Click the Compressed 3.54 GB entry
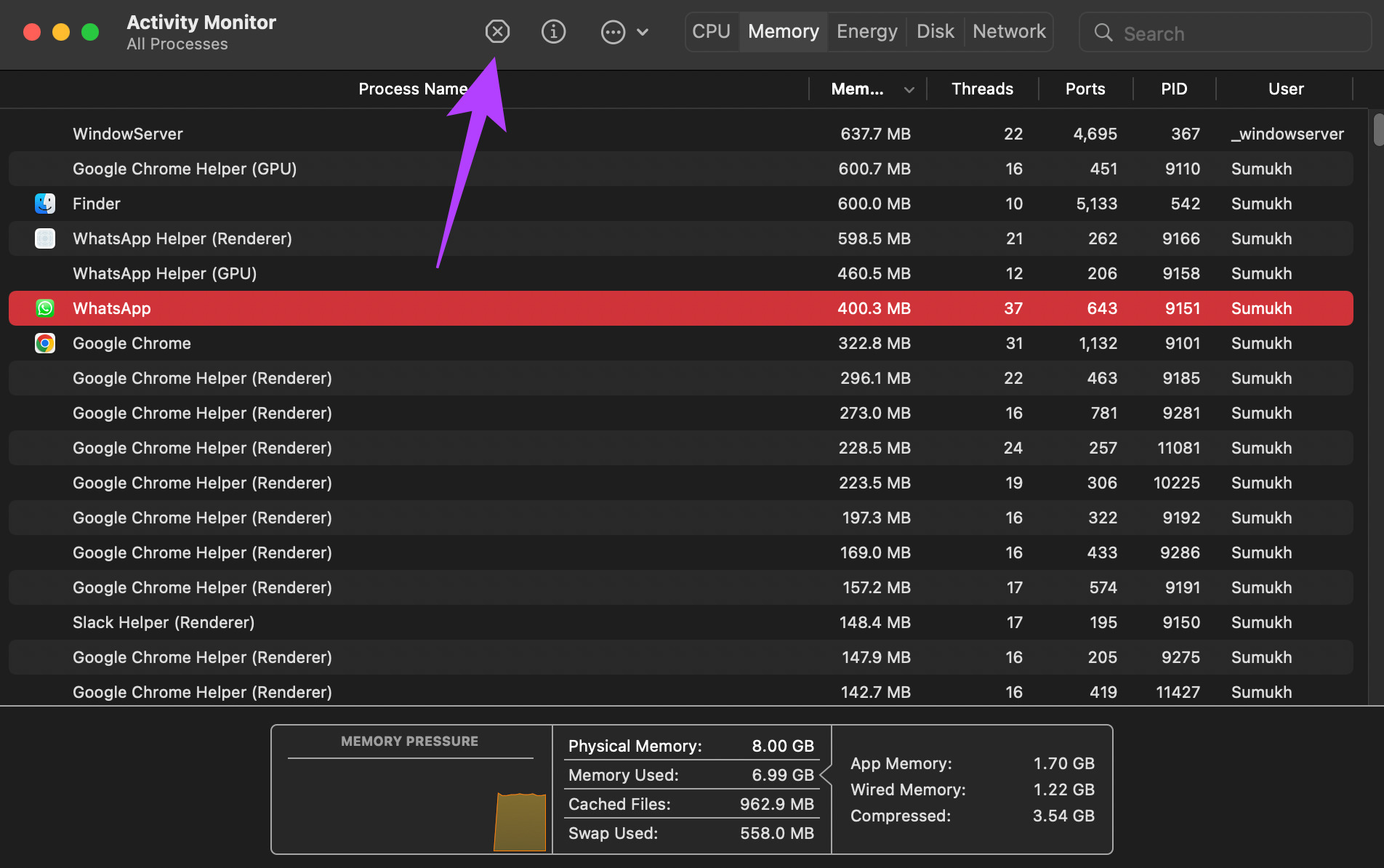 973,816
